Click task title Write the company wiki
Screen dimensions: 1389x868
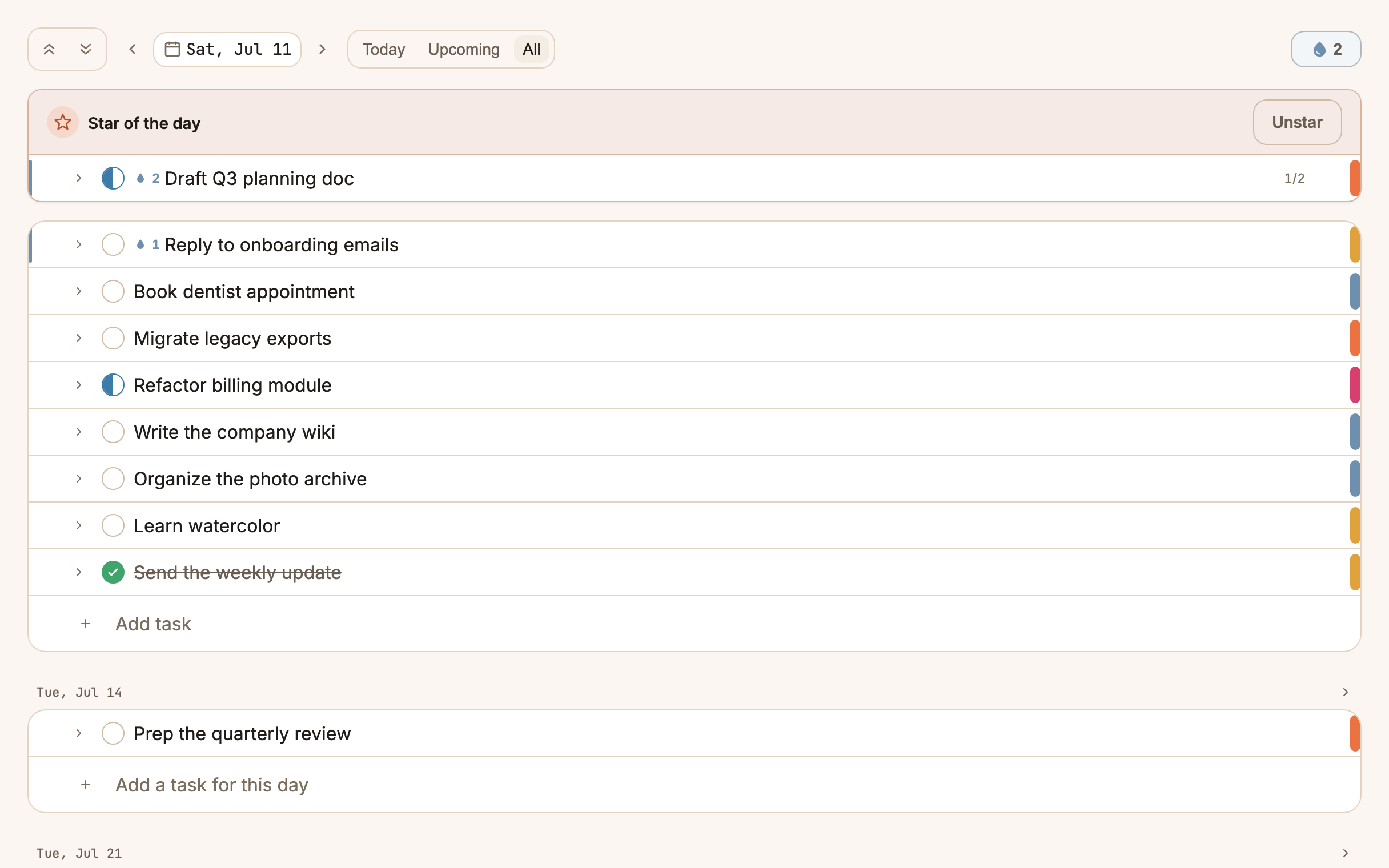(234, 432)
